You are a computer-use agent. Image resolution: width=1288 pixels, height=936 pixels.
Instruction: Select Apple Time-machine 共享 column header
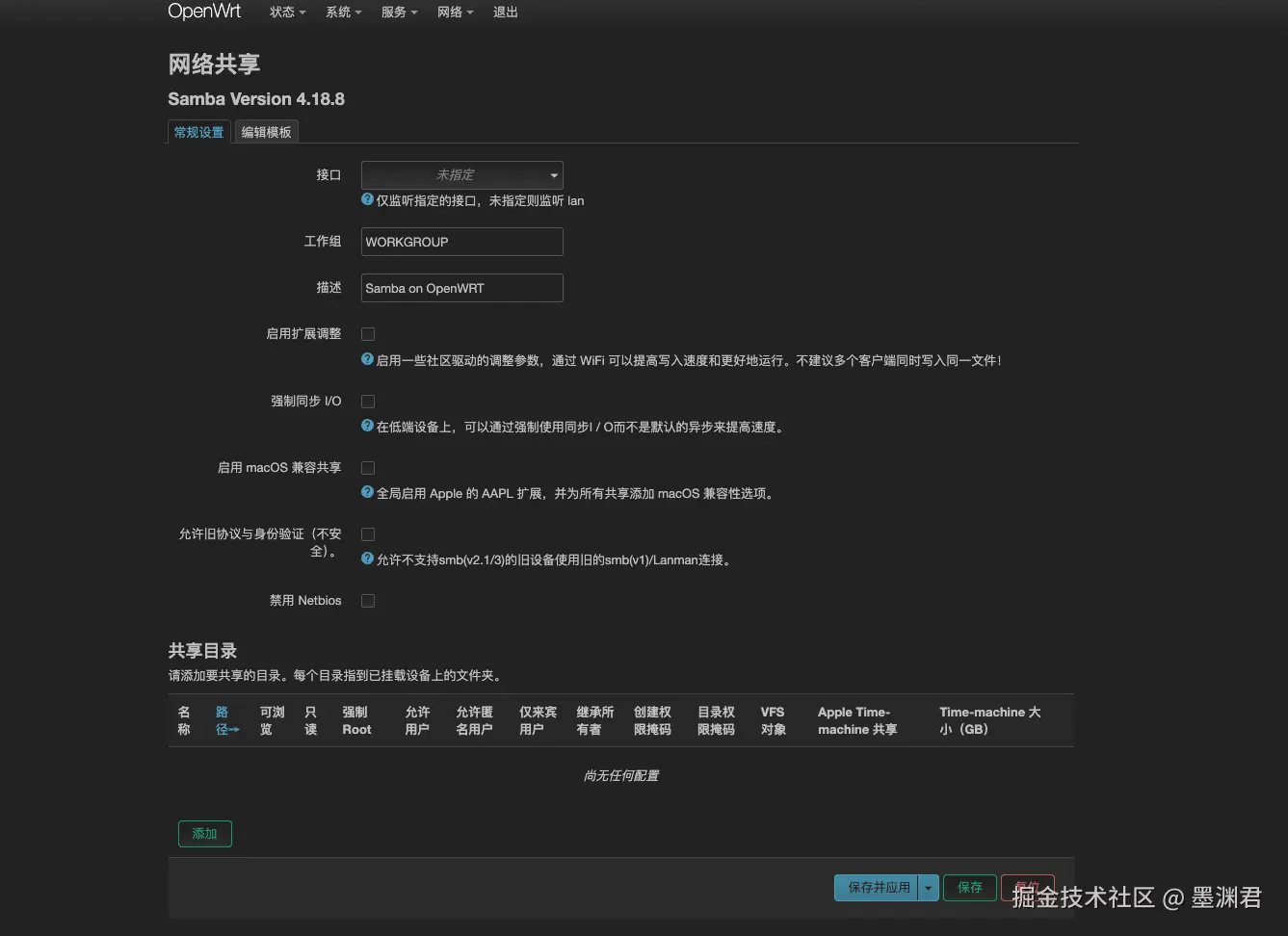(x=857, y=720)
